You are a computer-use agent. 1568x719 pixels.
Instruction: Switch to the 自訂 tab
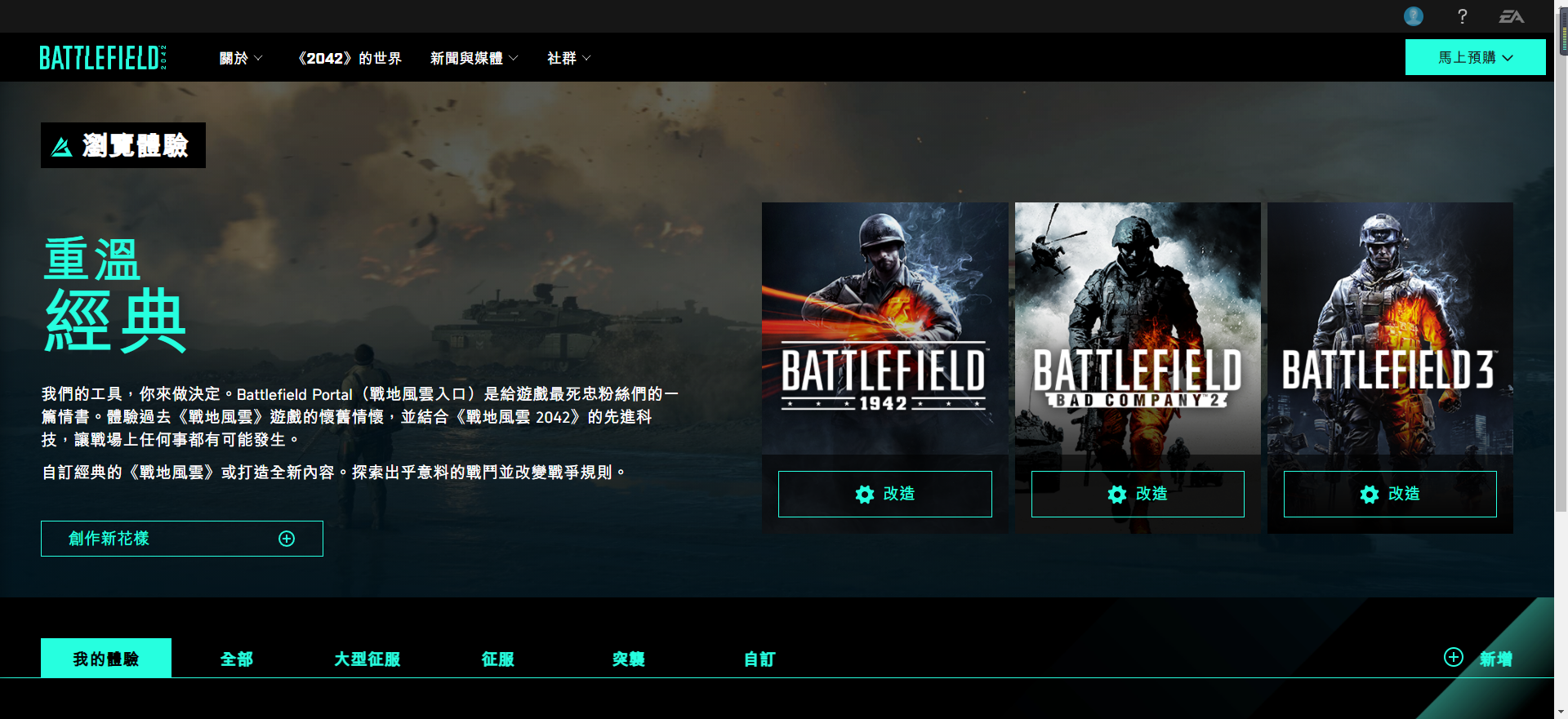[759, 659]
